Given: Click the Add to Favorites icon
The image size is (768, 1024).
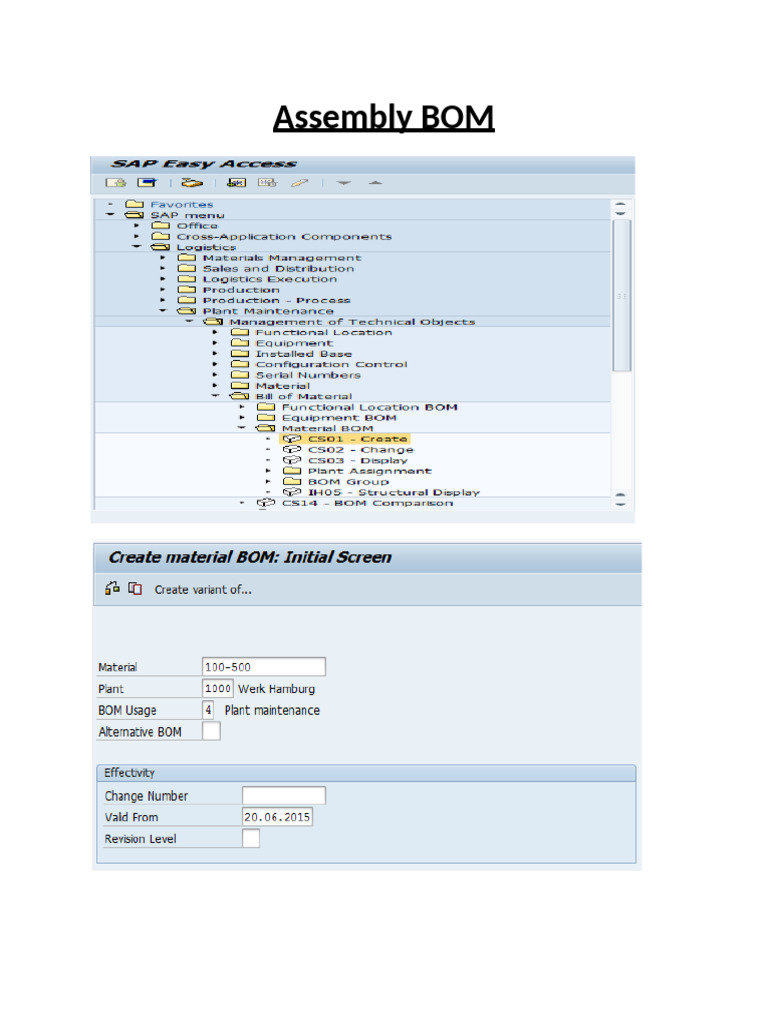Looking at the screenshot, I should click(x=236, y=183).
